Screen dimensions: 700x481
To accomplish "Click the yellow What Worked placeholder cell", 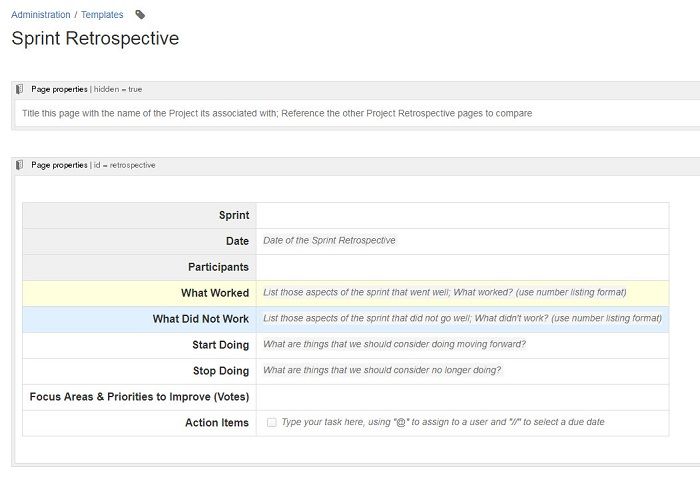I will pos(444,293).
